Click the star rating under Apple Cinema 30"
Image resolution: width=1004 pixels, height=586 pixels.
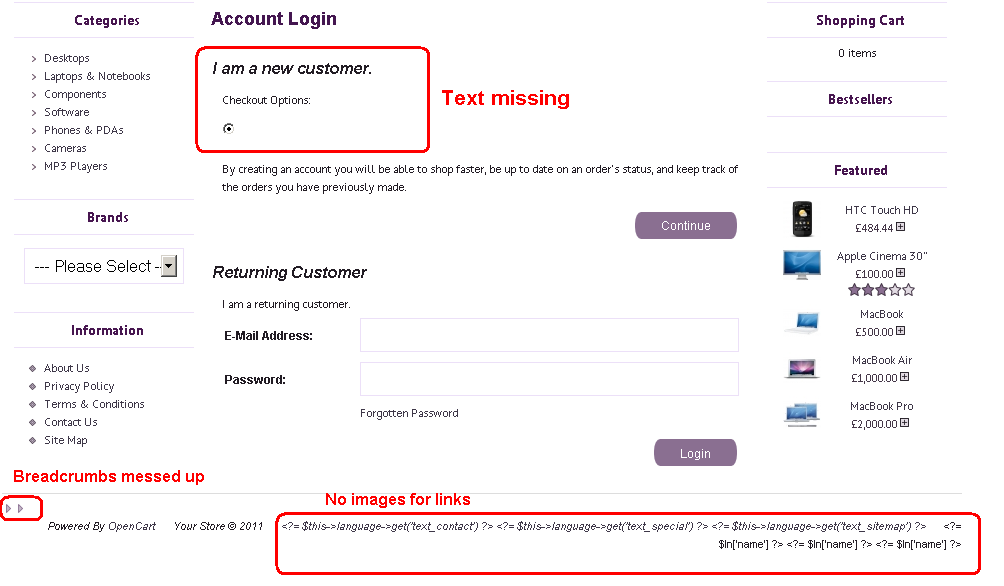(881, 290)
